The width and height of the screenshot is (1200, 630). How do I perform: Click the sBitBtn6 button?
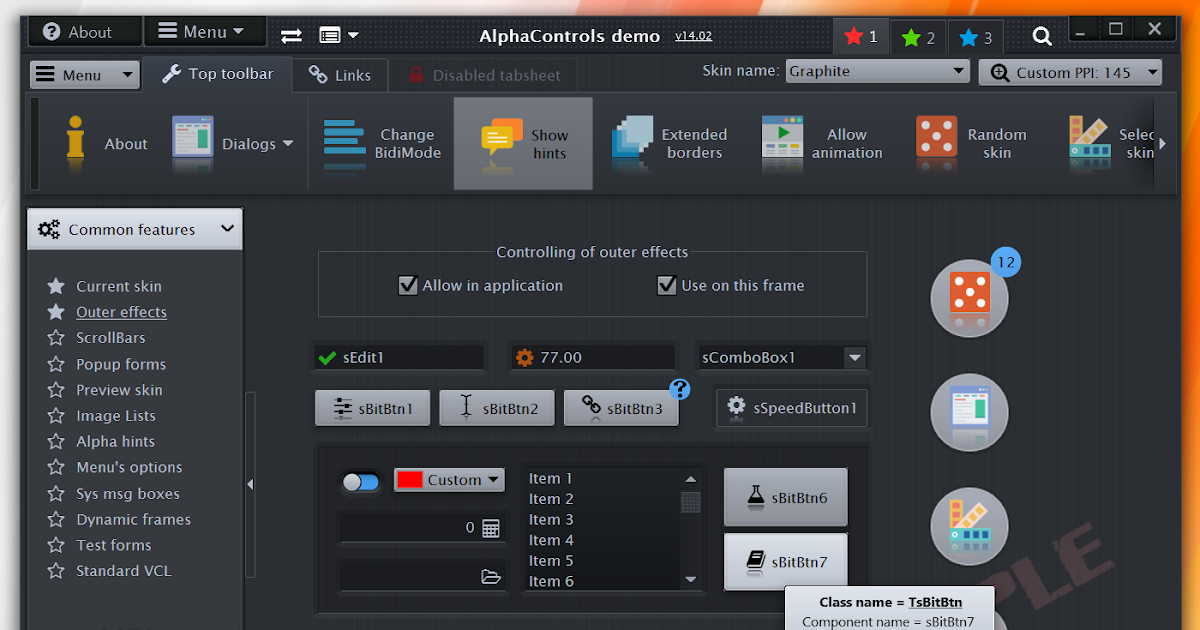[x=786, y=497]
